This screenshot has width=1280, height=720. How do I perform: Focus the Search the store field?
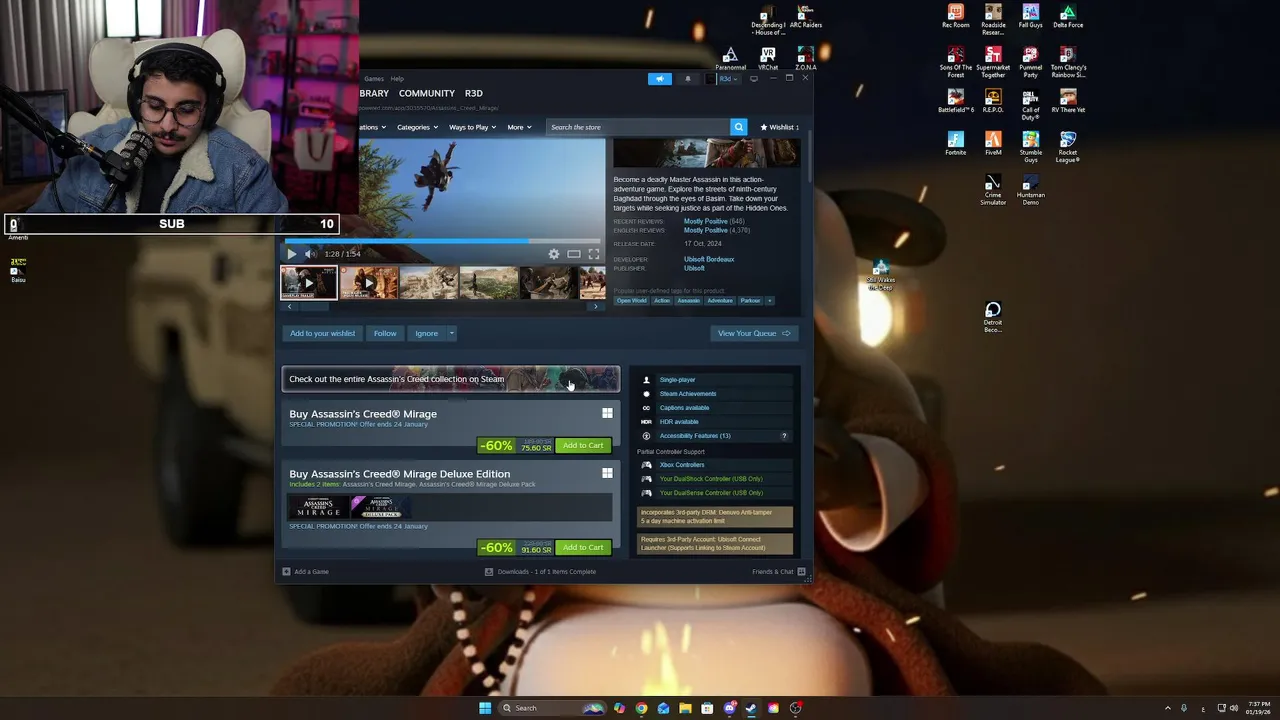click(637, 127)
